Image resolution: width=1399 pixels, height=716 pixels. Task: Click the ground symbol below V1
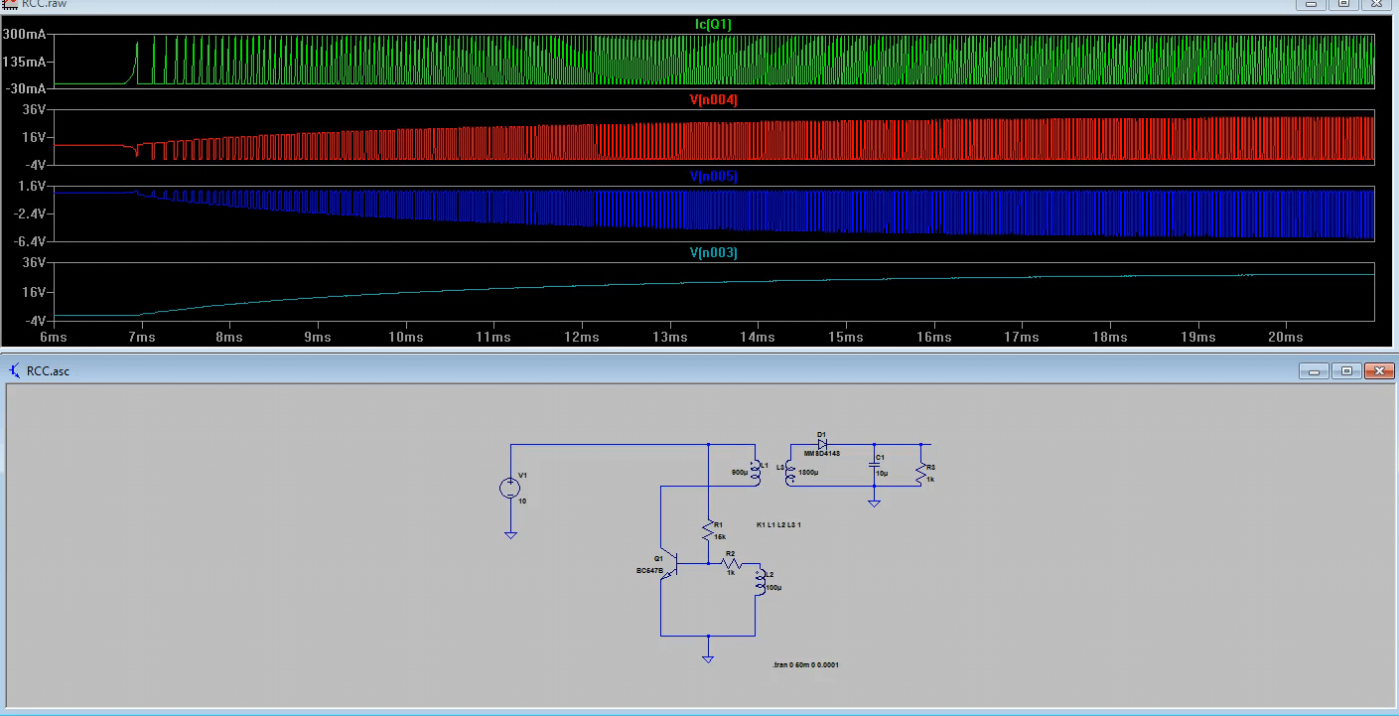click(510, 533)
